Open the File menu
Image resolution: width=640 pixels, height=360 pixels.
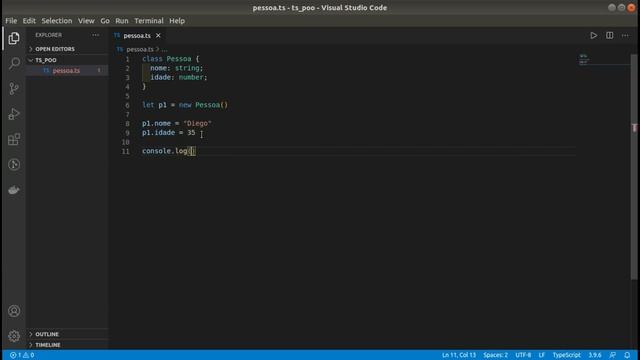(x=11, y=20)
